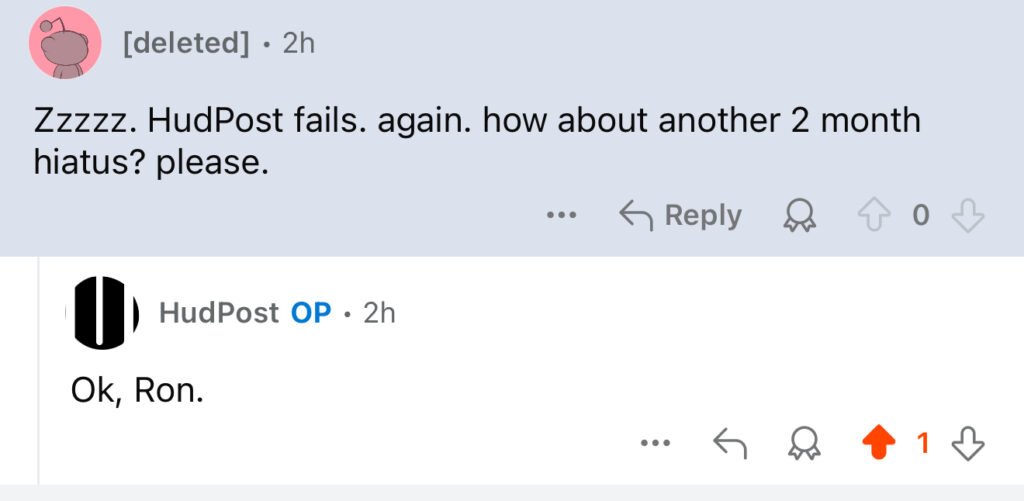Open the [deleted] comment's 2h timestamp

tap(298, 44)
